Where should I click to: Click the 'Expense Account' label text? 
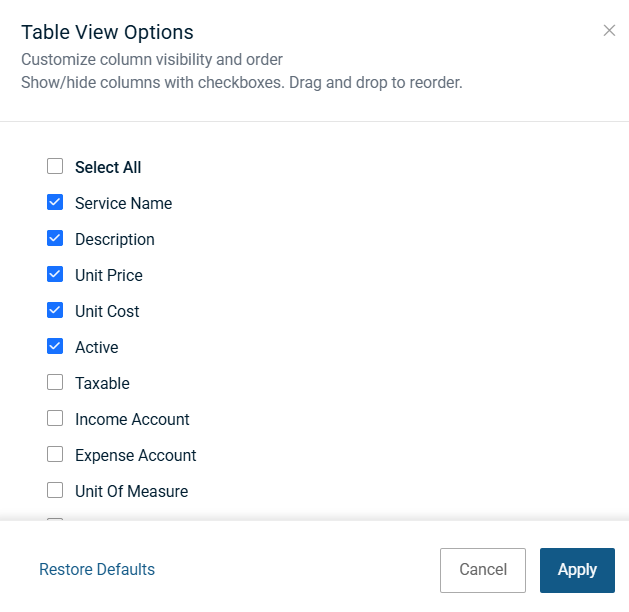(135, 456)
